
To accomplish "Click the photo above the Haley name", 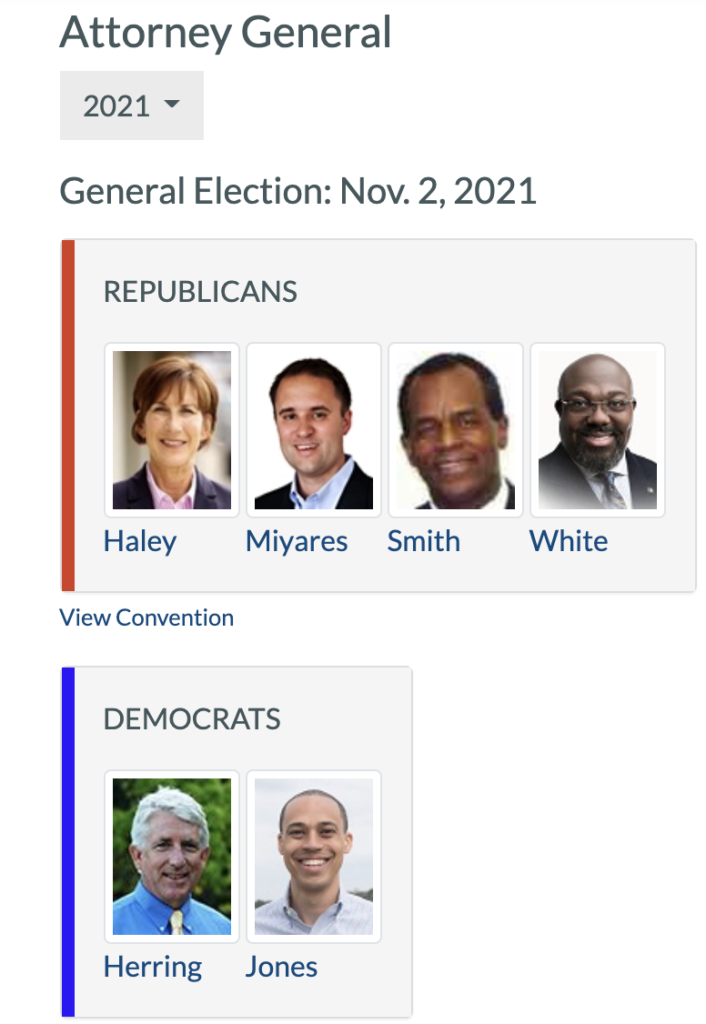I will [172, 430].
